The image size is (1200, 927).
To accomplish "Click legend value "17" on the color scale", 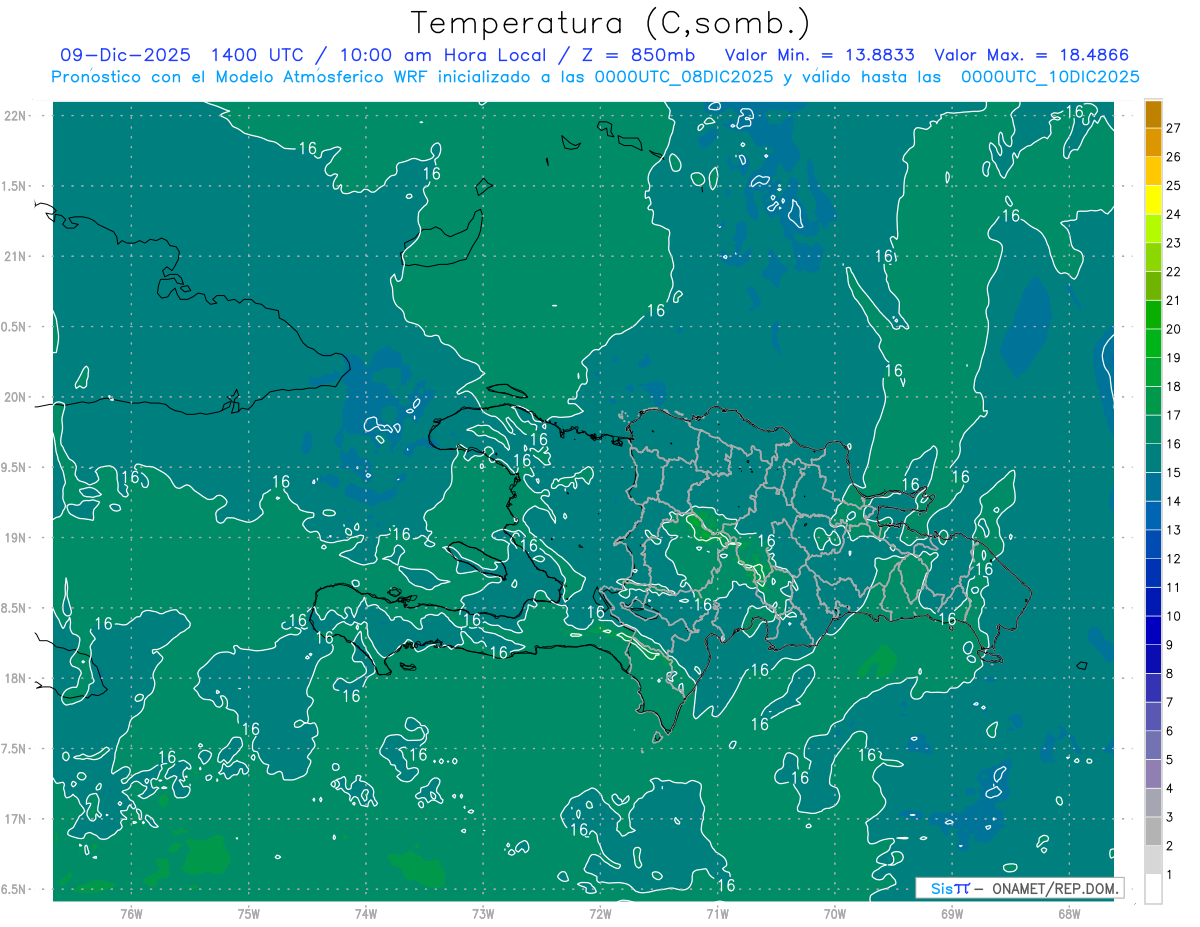I will pyautogui.click(x=1174, y=414).
